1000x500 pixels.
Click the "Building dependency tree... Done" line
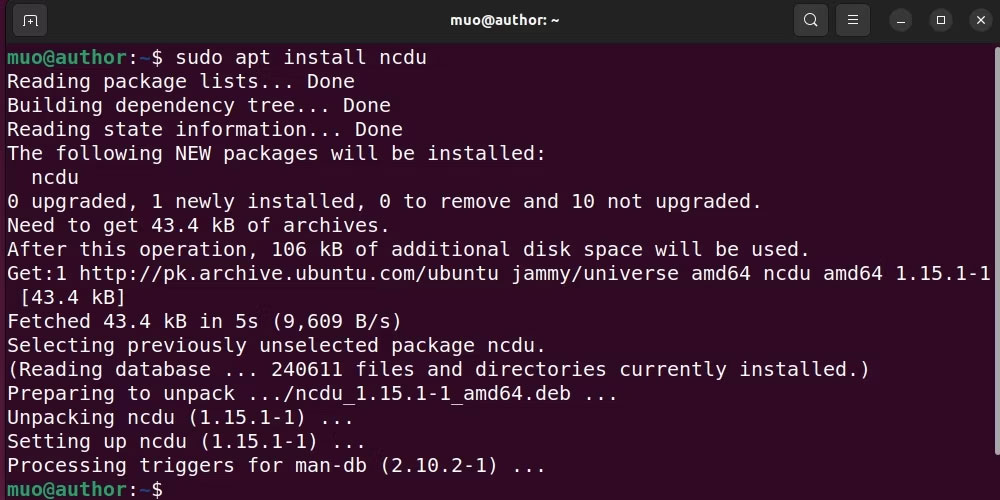point(198,105)
